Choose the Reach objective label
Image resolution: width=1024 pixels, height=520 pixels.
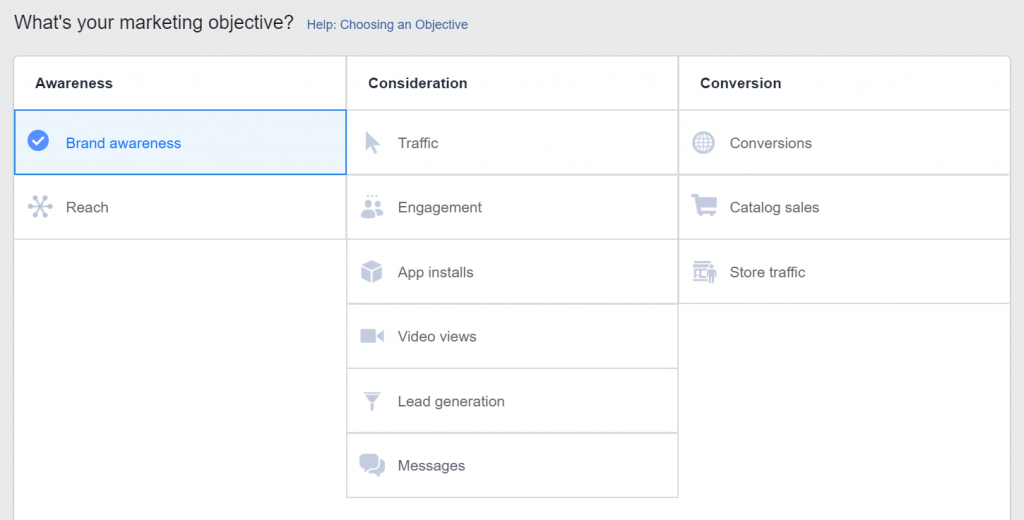tap(87, 207)
